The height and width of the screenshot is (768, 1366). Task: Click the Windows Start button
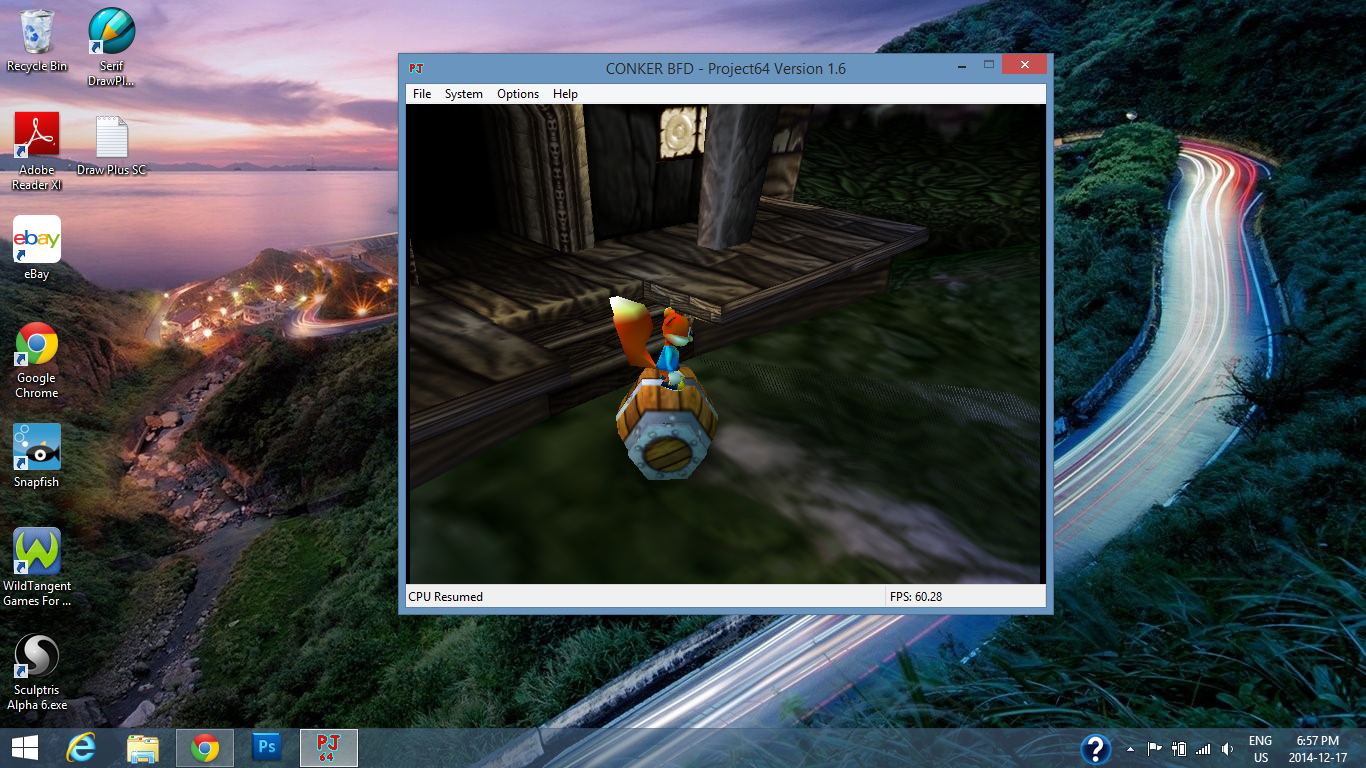(x=24, y=748)
